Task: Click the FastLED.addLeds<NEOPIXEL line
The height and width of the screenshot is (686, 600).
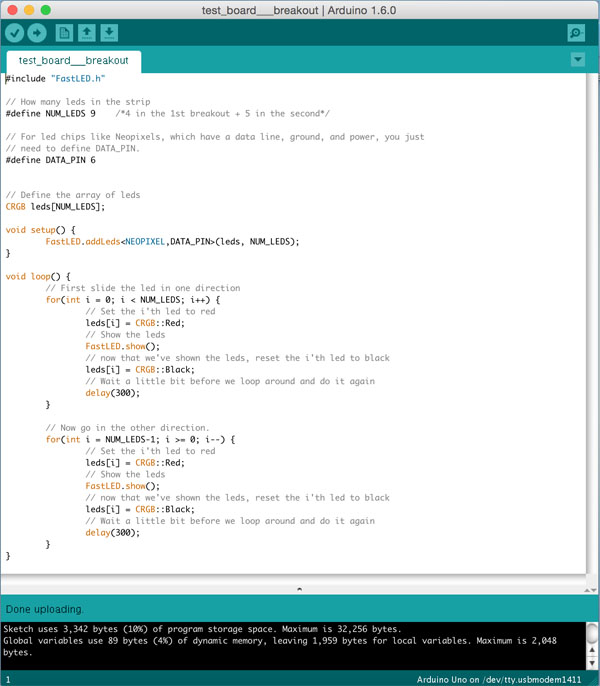Action: [172, 242]
